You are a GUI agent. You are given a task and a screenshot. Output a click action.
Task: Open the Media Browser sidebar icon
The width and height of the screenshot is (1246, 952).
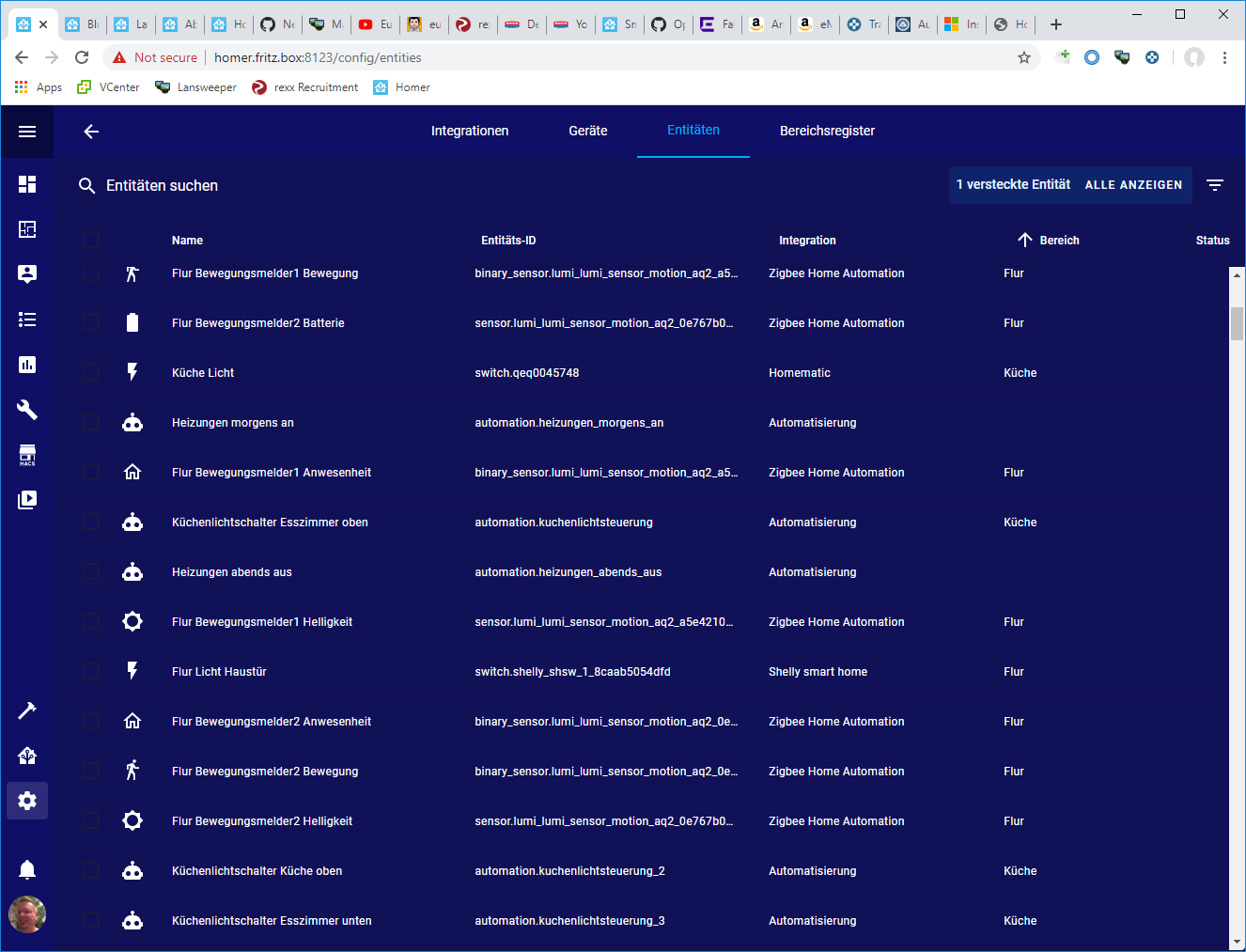pyautogui.click(x=27, y=500)
